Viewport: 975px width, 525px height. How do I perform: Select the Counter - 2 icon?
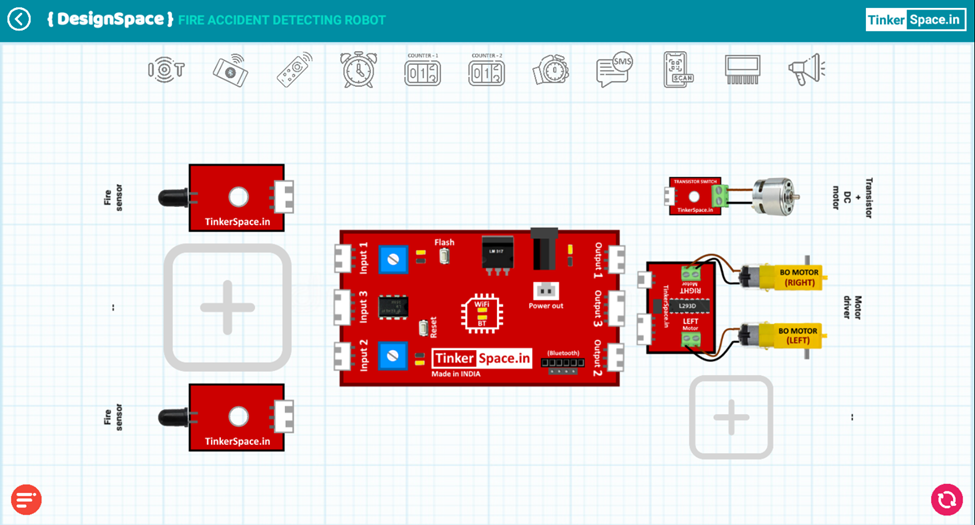coord(487,70)
